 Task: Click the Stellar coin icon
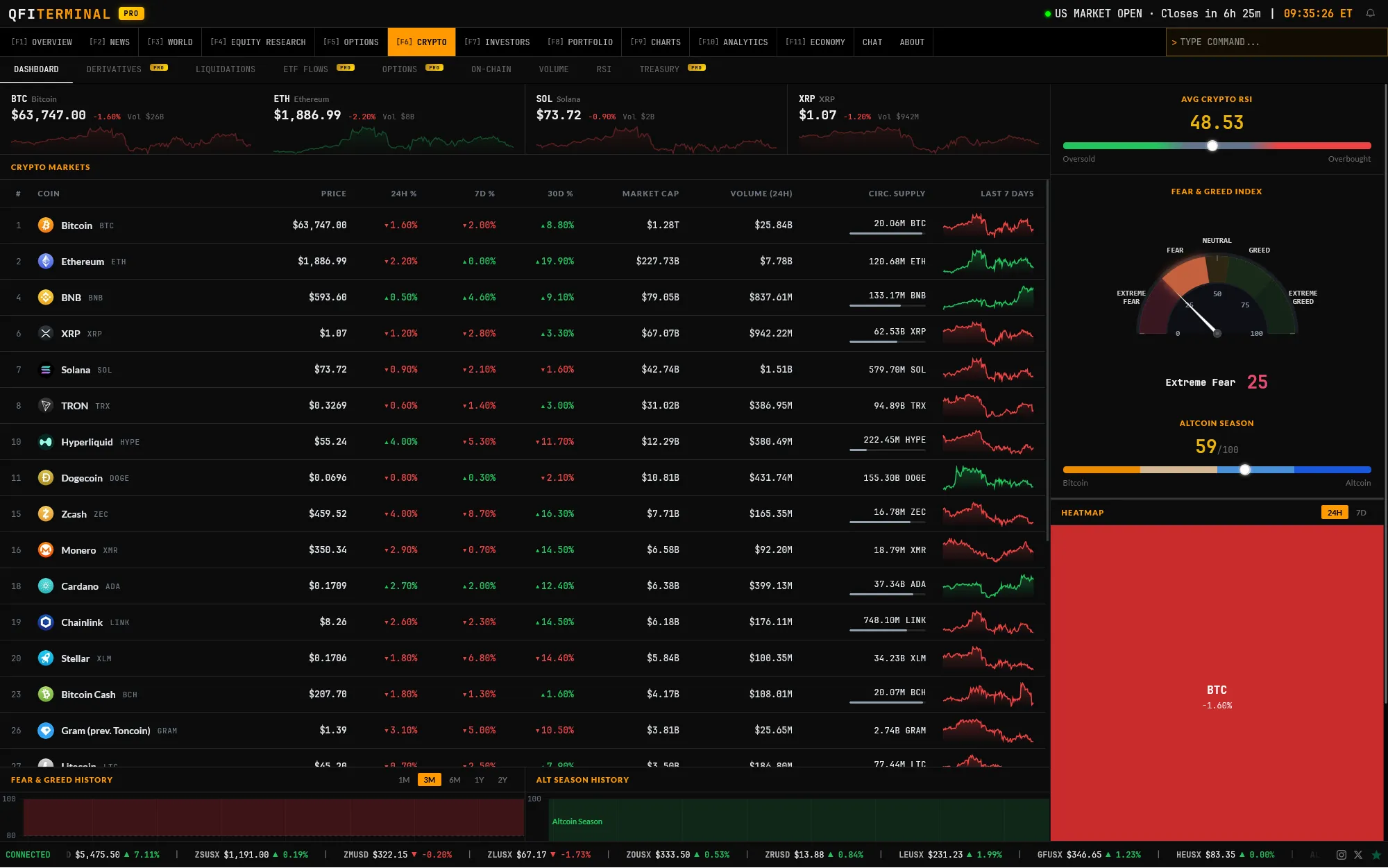pos(46,658)
